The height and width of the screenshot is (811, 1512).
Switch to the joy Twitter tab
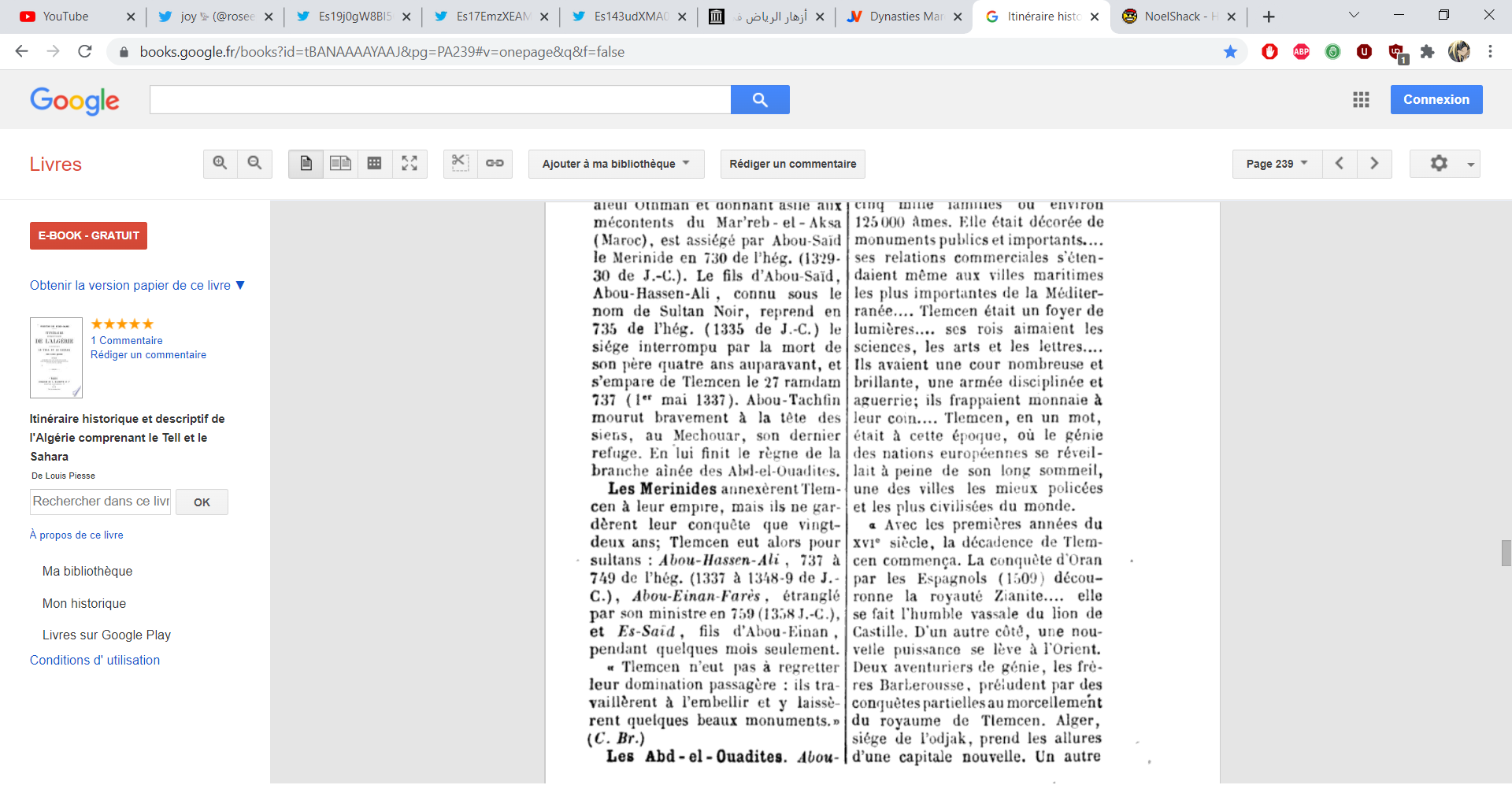coord(206,17)
